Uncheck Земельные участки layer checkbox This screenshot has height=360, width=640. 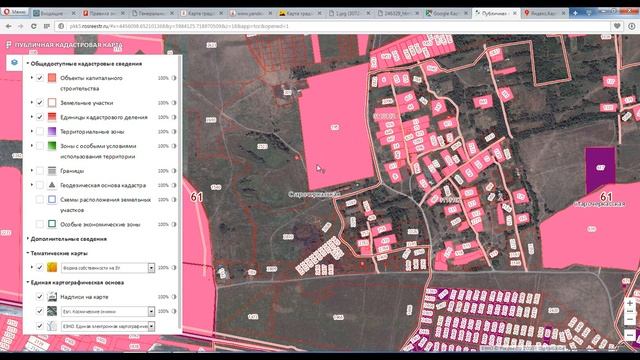(40, 102)
